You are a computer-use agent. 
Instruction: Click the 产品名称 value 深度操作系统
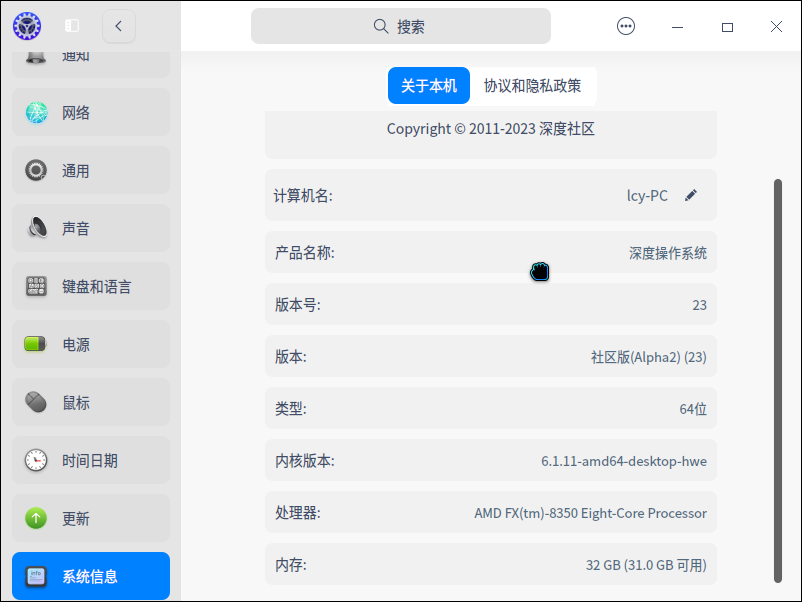tap(668, 253)
